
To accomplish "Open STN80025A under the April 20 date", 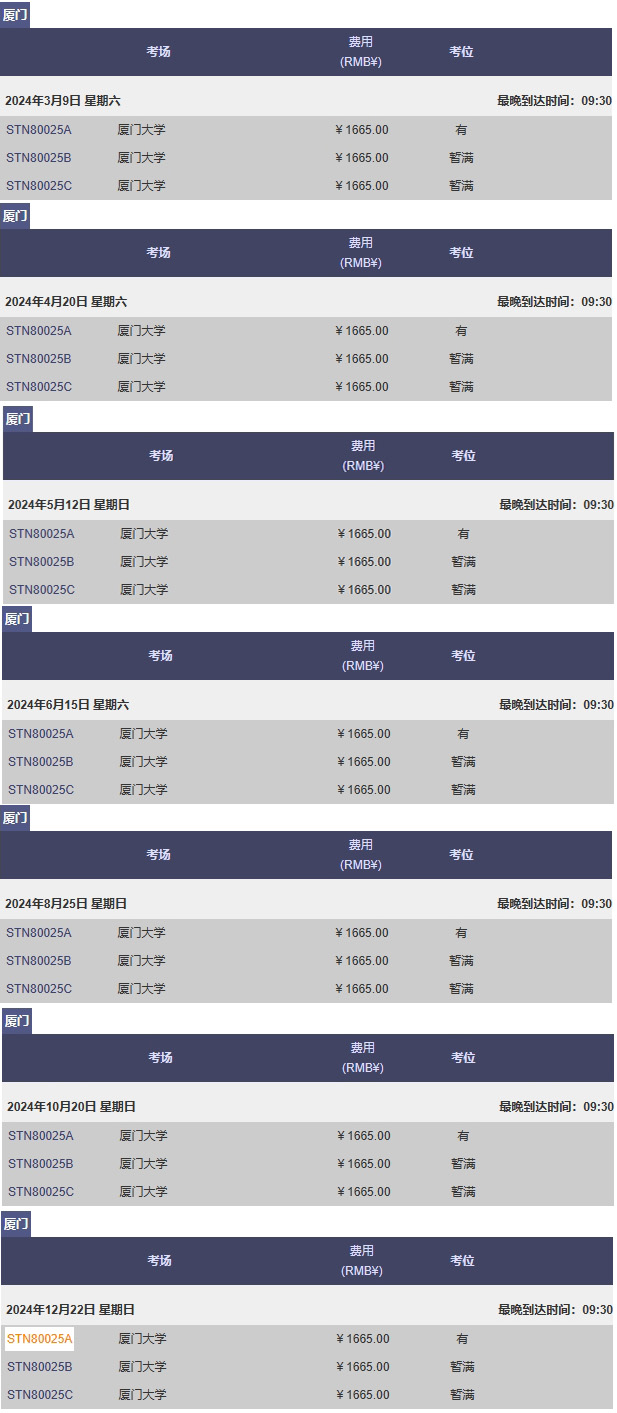I will click(x=39, y=331).
